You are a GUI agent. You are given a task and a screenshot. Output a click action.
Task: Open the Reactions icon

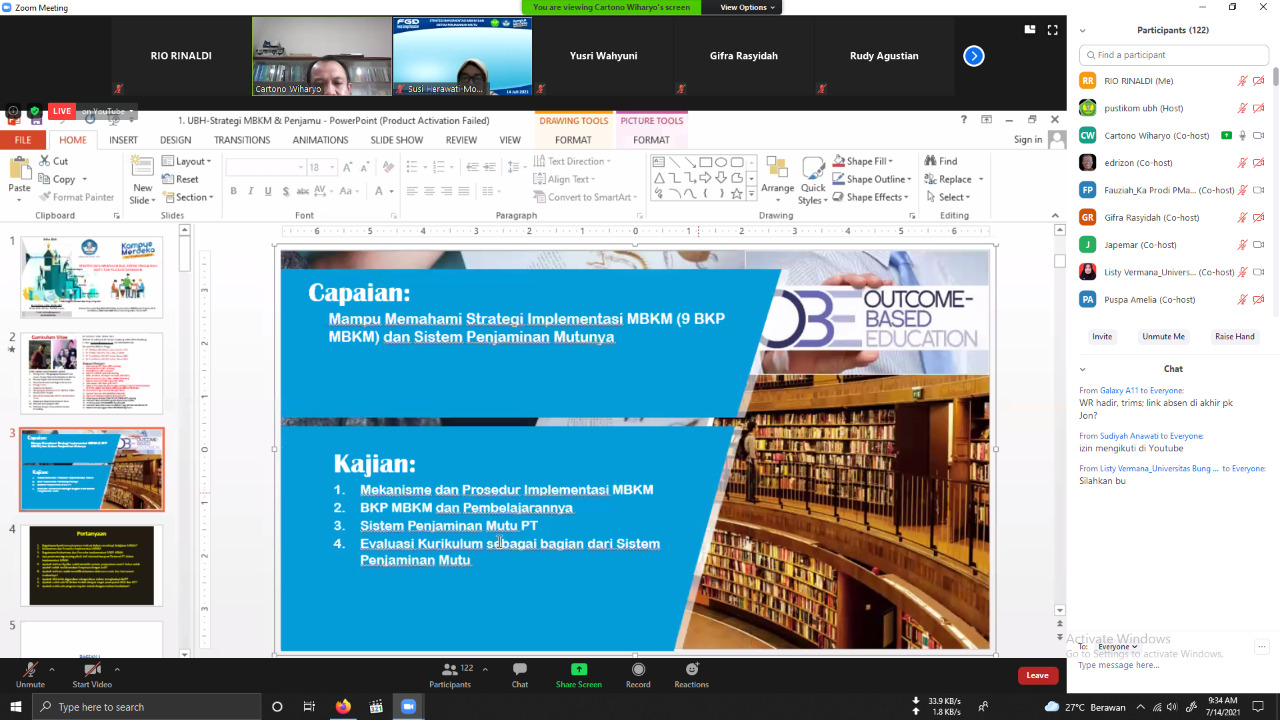click(x=691, y=670)
